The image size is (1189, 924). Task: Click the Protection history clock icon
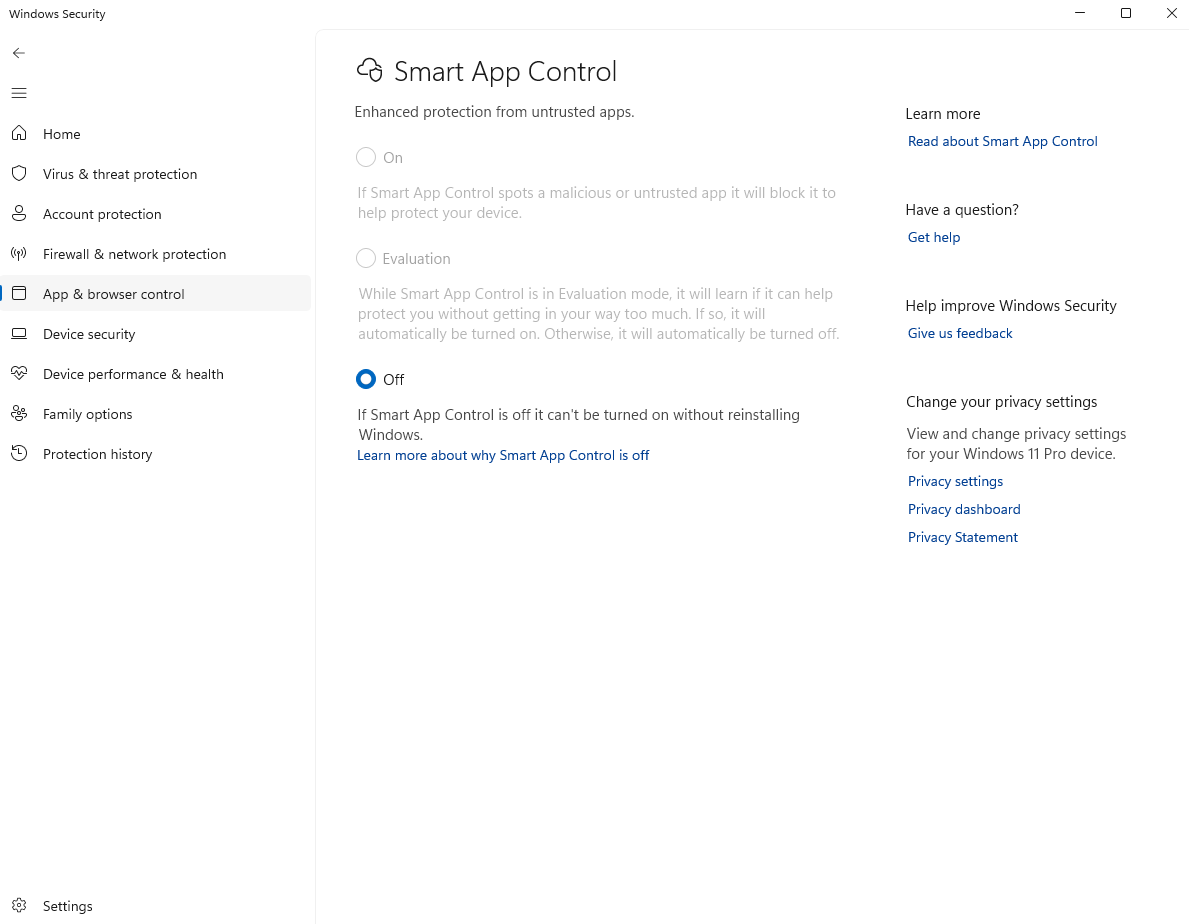pyautogui.click(x=19, y=453)
